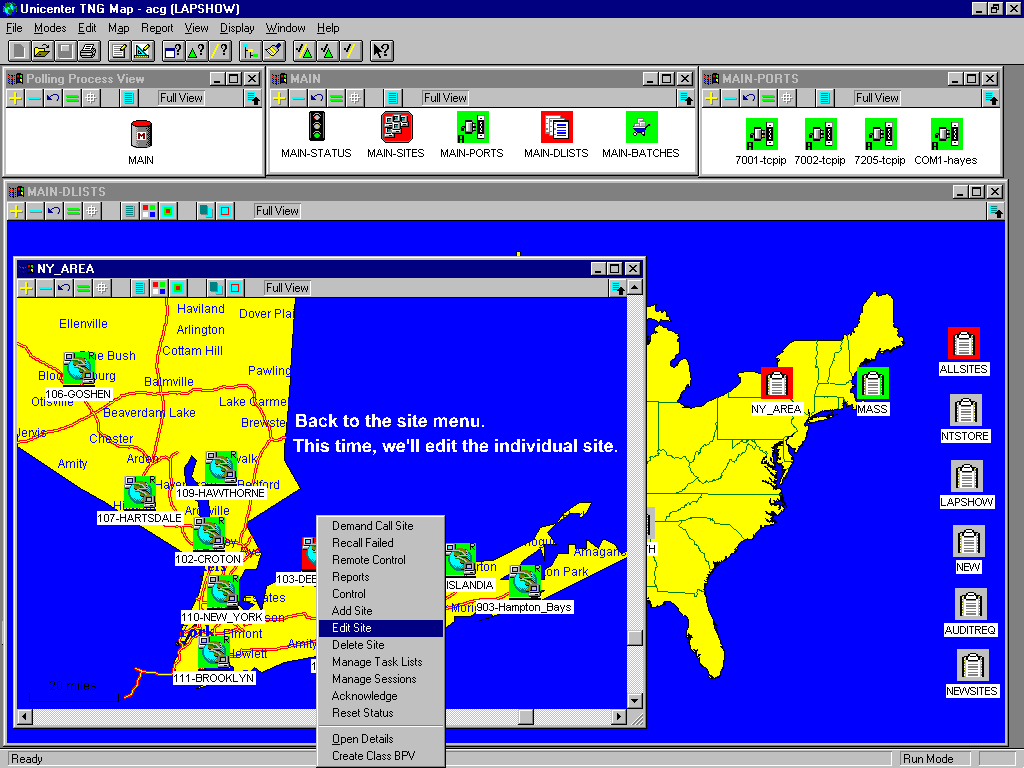Select the LAPSHOW clipboard icon
The height and width of the screenshot is (768, 1024).
coord(967,476)
